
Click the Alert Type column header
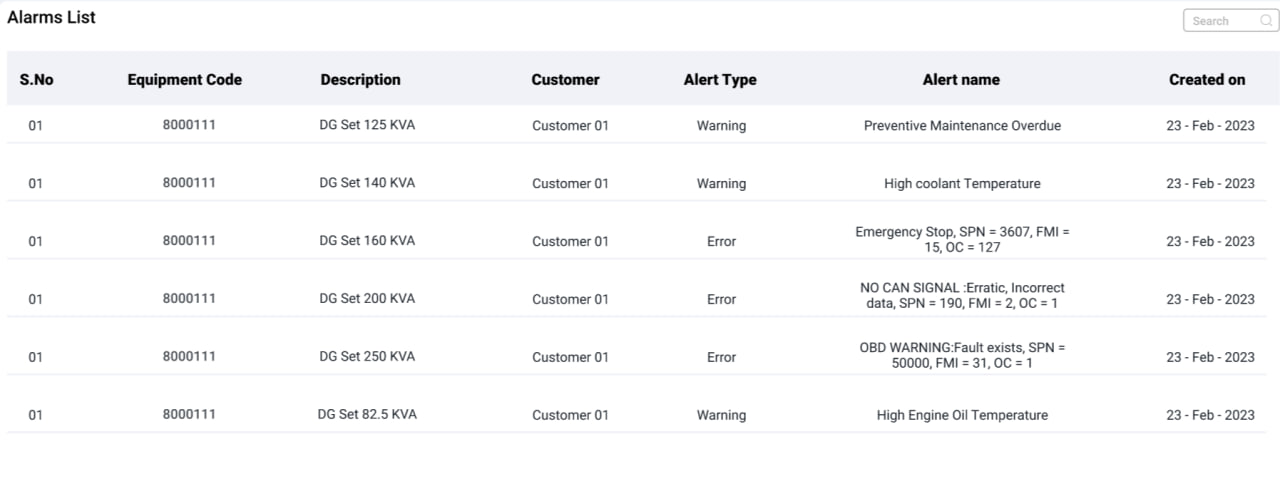(720, 80)
